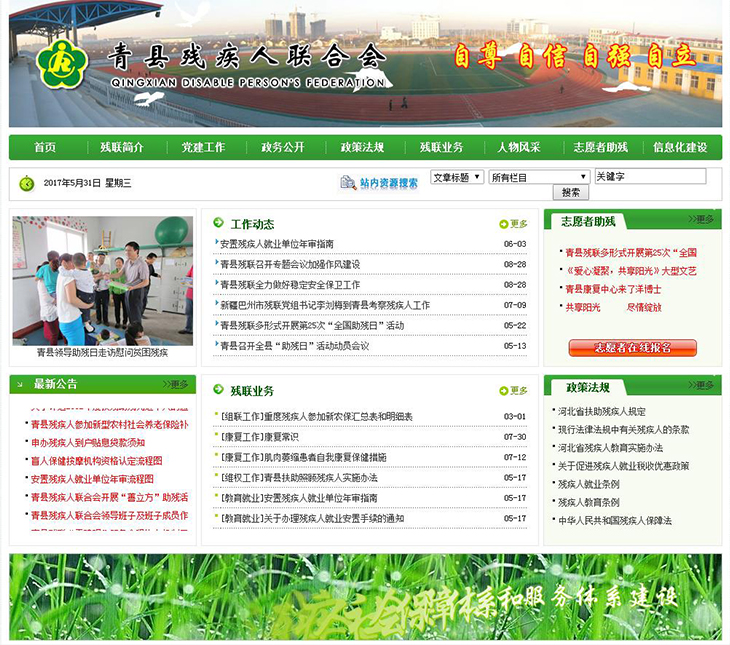Click the 关键字 keyword input field
Viewport: 730px width, 645px height.
[650, 176]
